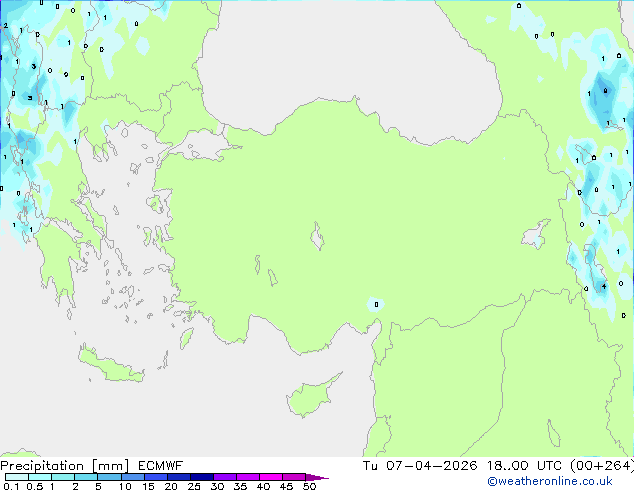The height and width of the screenshot is (490, 634).
Task: Choose legend swatch between 15 and 20
Action: 156,477
